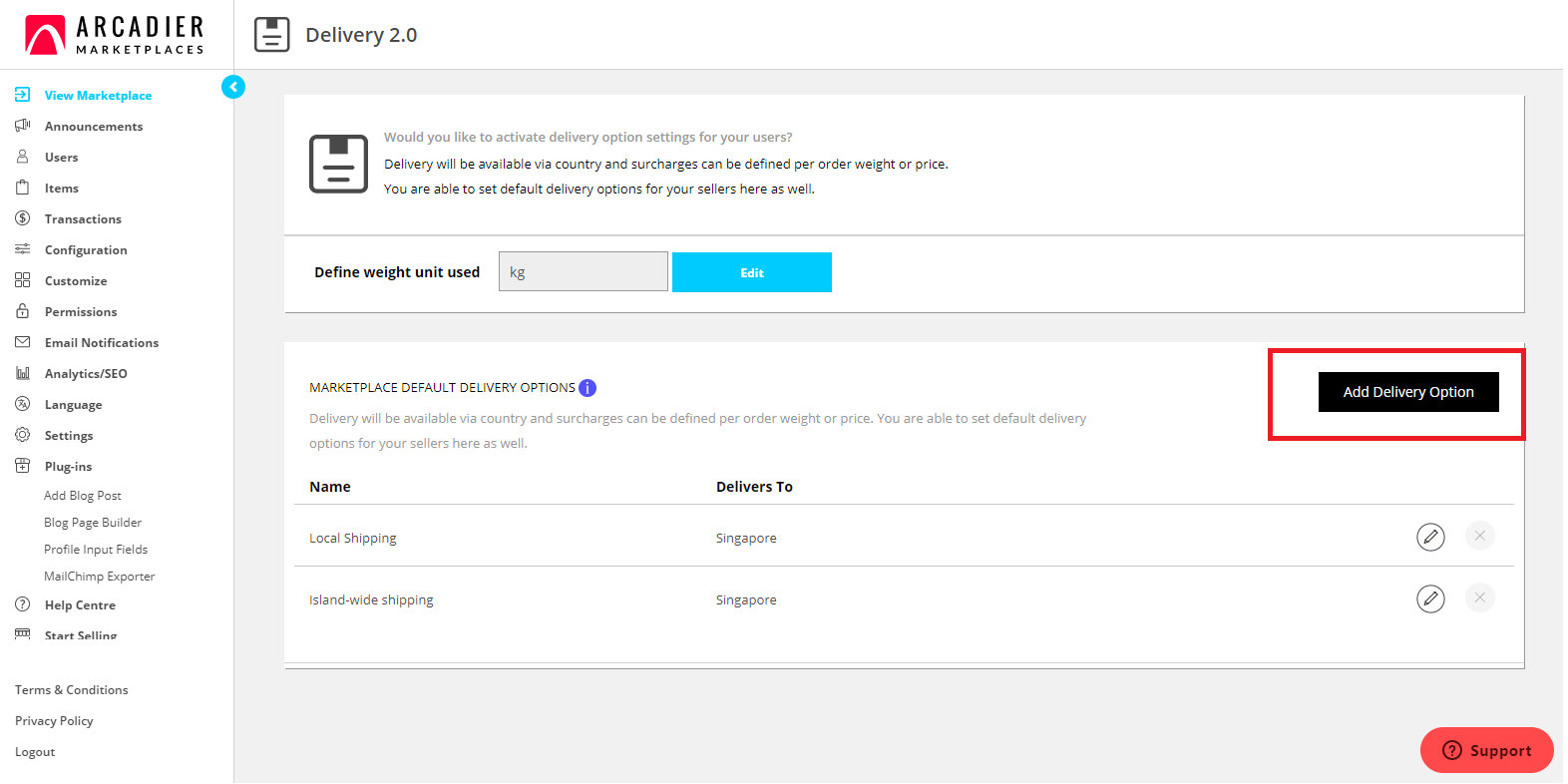Delete the Island-wide shipping option
Viewport: 1568px width, 784px height.
pyautogui.click(x=1479, y=598)
